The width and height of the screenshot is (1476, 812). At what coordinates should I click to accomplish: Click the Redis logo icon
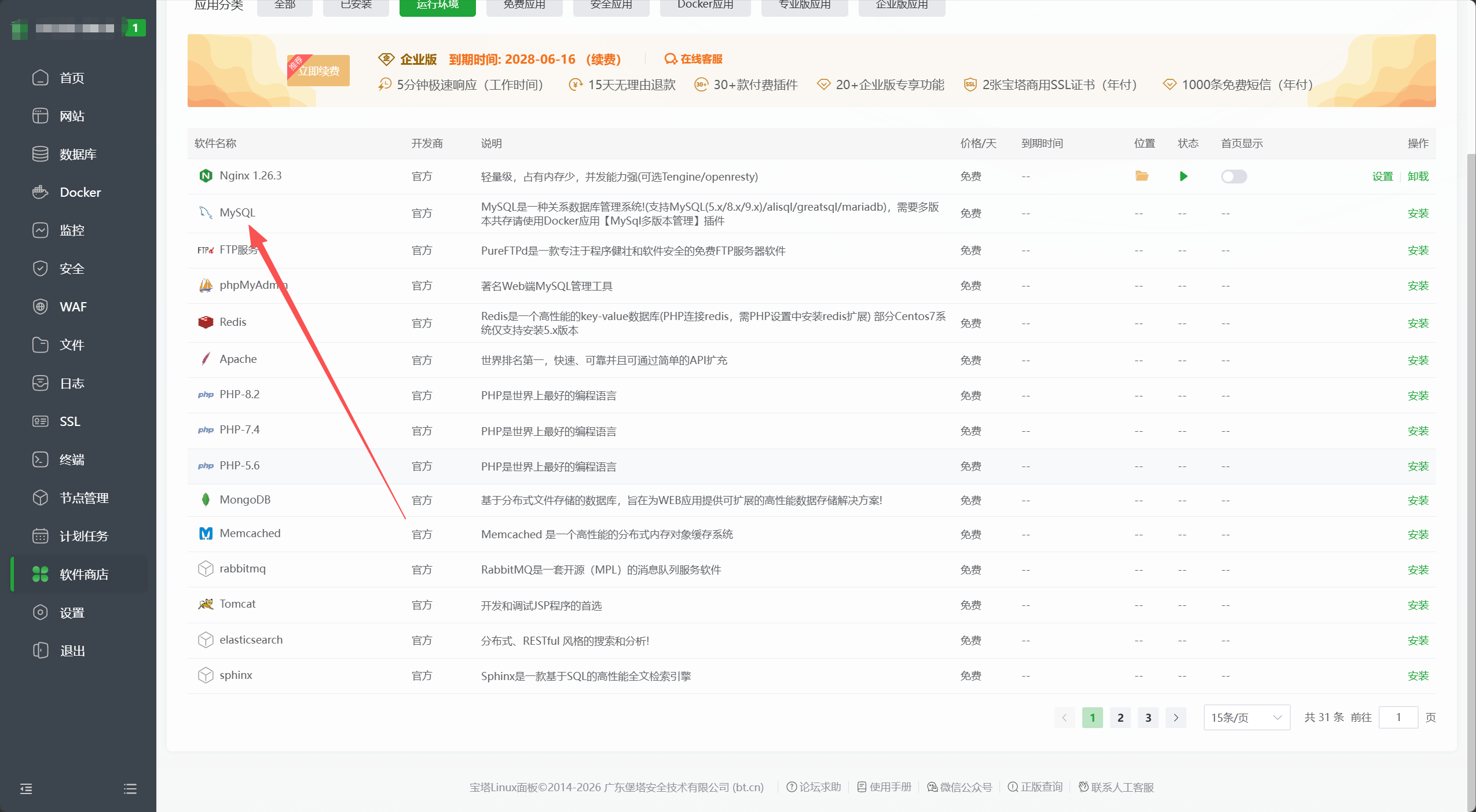pyautogui.click(x=206, y=322)
